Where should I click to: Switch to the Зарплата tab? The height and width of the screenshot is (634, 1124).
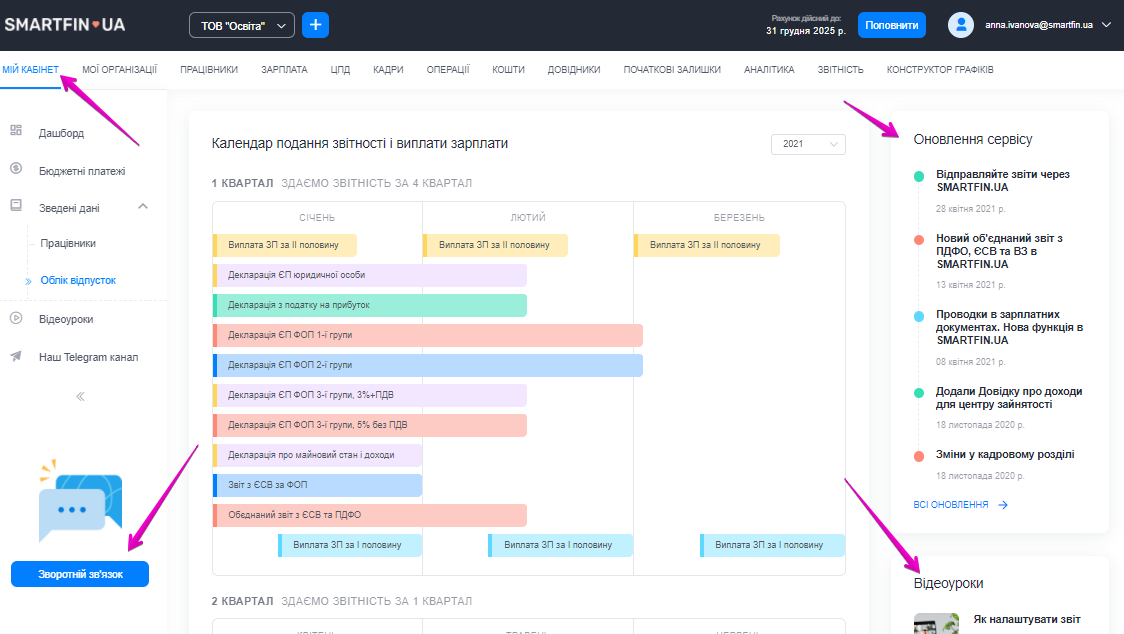pyautogui.click(x=284, y=70)
